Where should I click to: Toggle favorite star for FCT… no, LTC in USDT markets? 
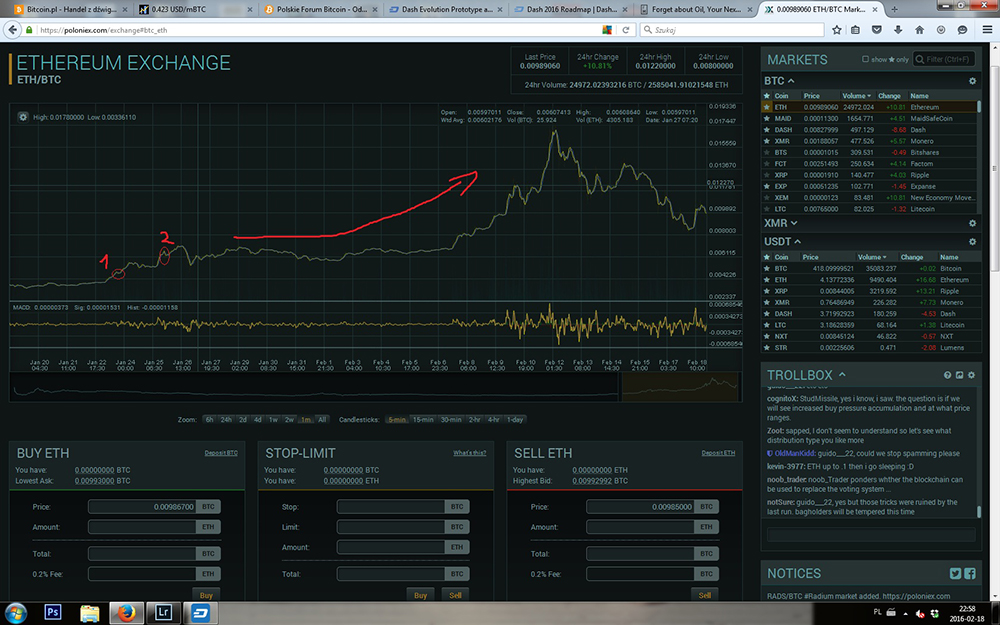767,325
